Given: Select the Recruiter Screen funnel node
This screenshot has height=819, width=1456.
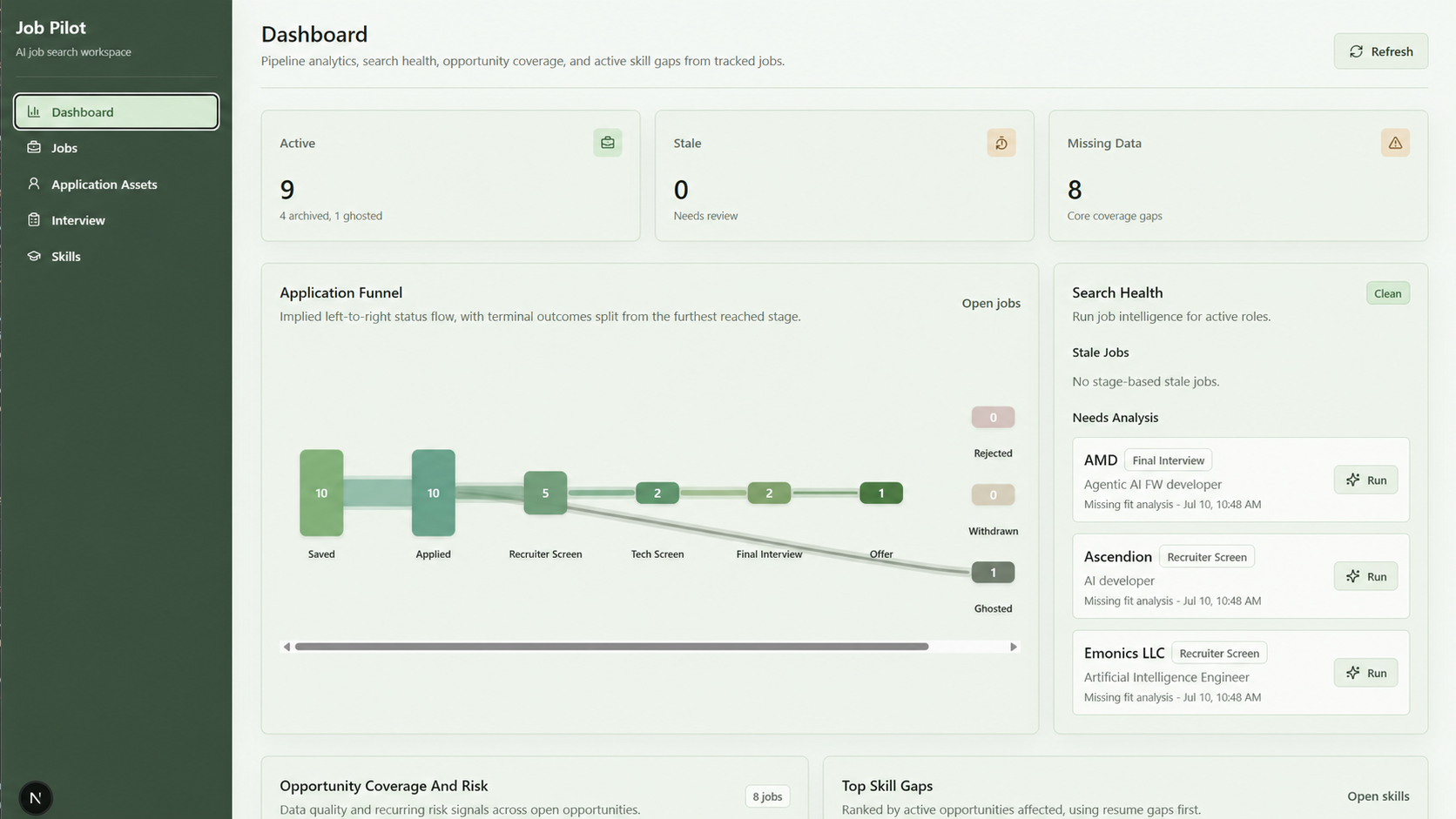Looking at the screenshot, I should point(545,493).
